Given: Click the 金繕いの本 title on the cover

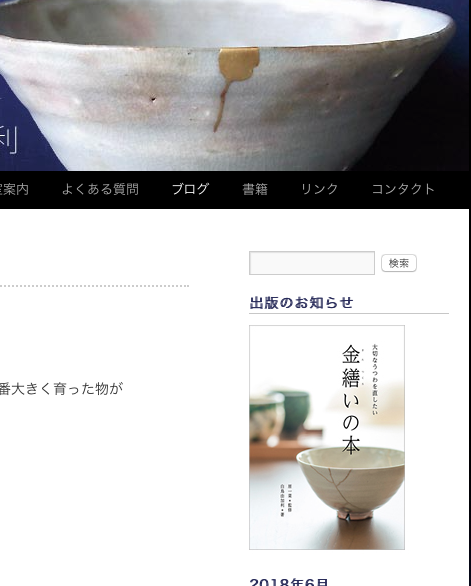Looking at the screenshot, I should click(x=351, y=399).
